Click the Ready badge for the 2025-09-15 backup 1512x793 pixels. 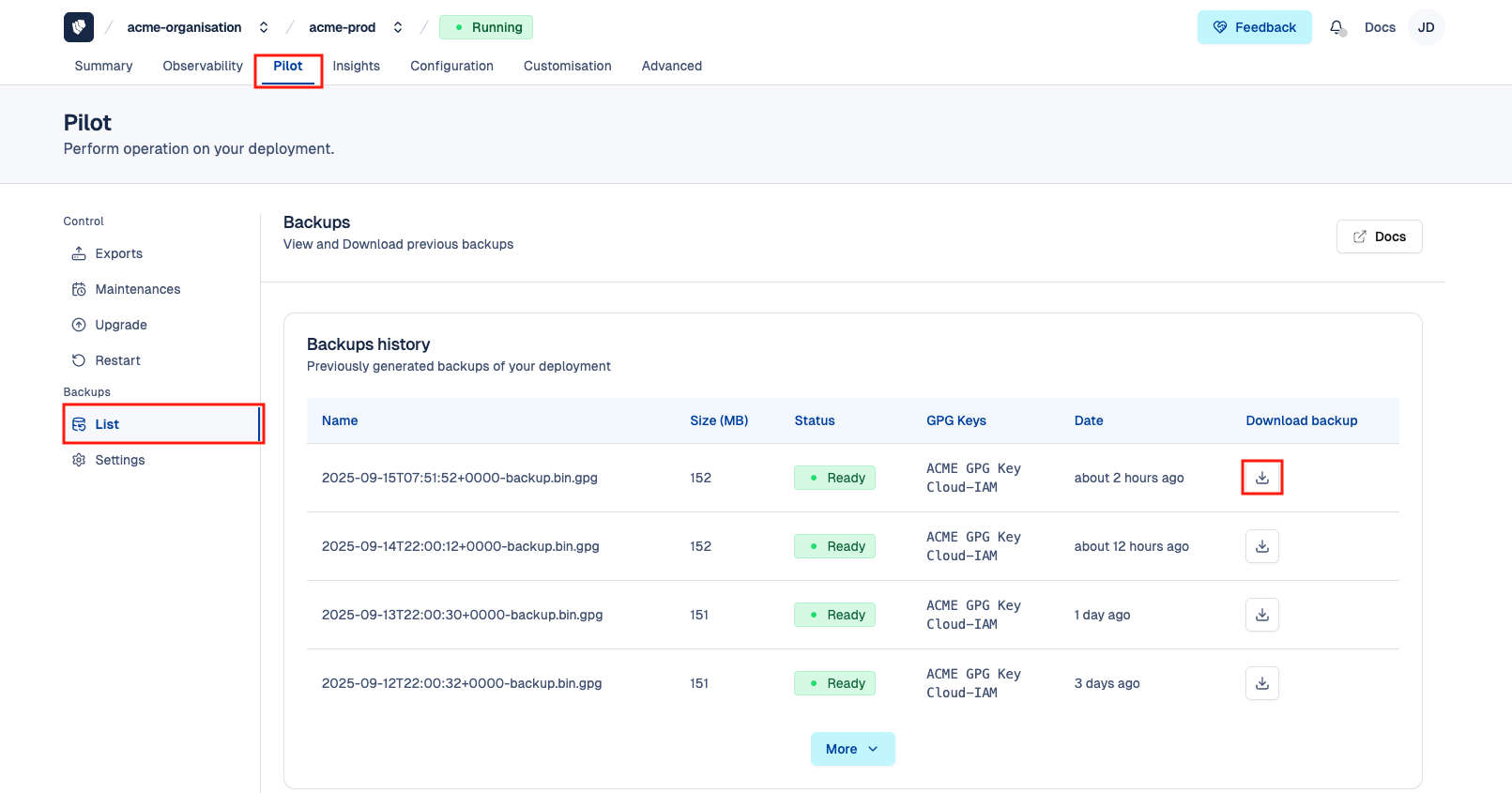[834, 478]
